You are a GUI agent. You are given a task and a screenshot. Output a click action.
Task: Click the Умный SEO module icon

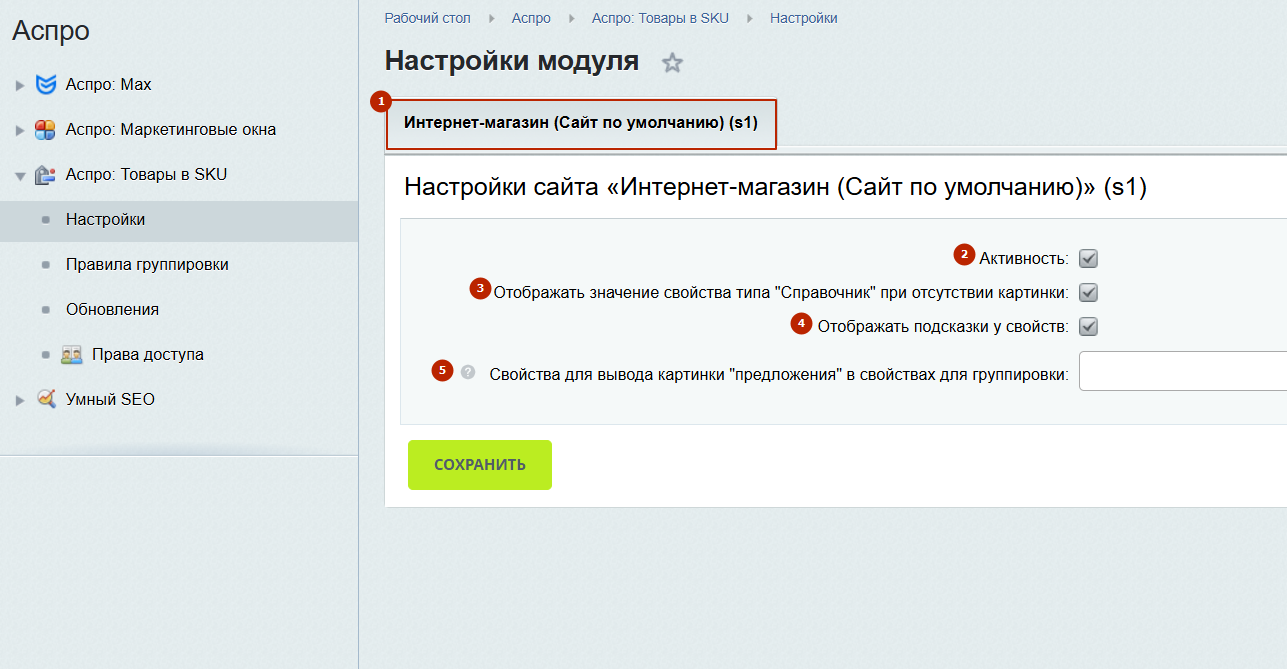[x=46, y=399]
